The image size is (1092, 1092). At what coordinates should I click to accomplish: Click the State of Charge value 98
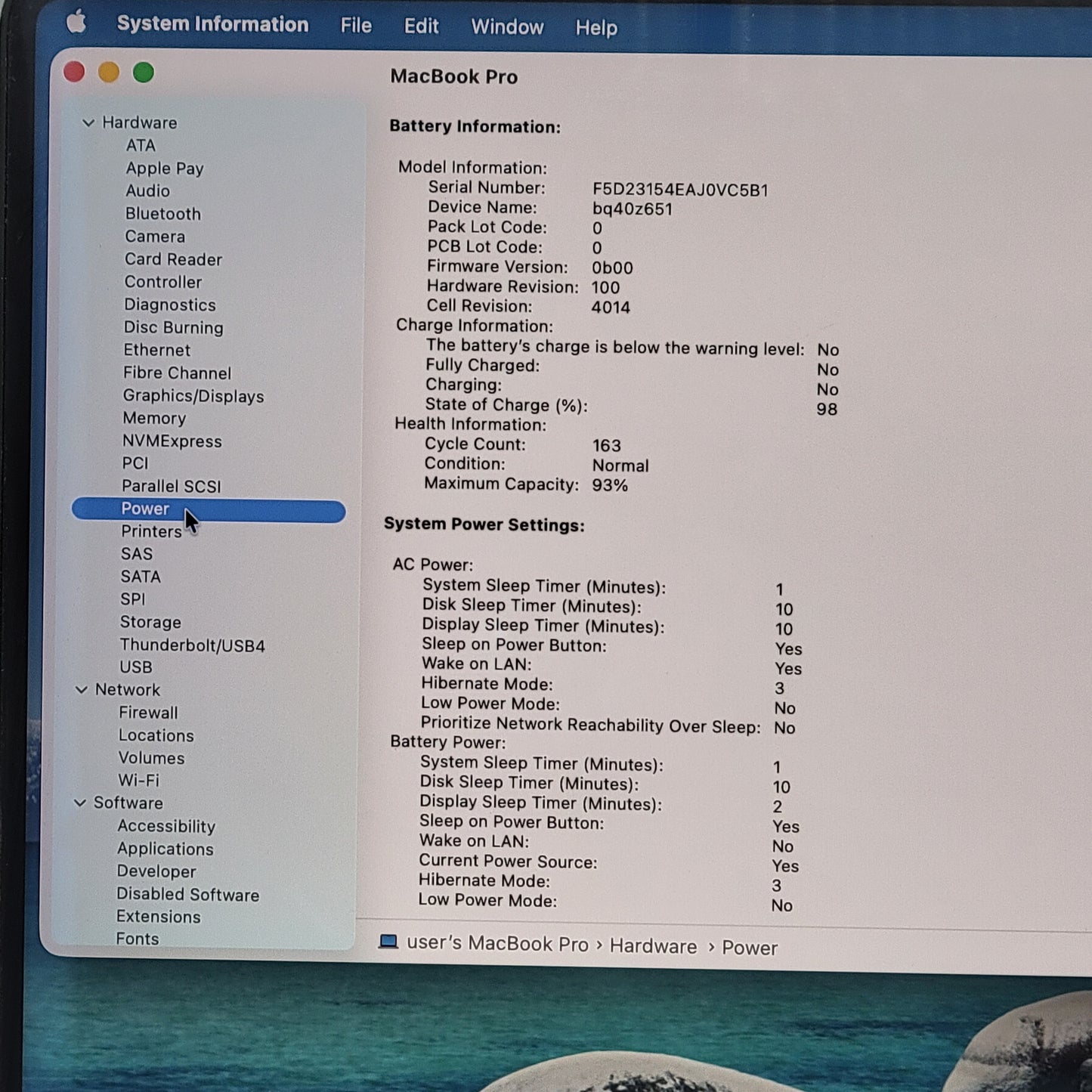click(827, 409)
